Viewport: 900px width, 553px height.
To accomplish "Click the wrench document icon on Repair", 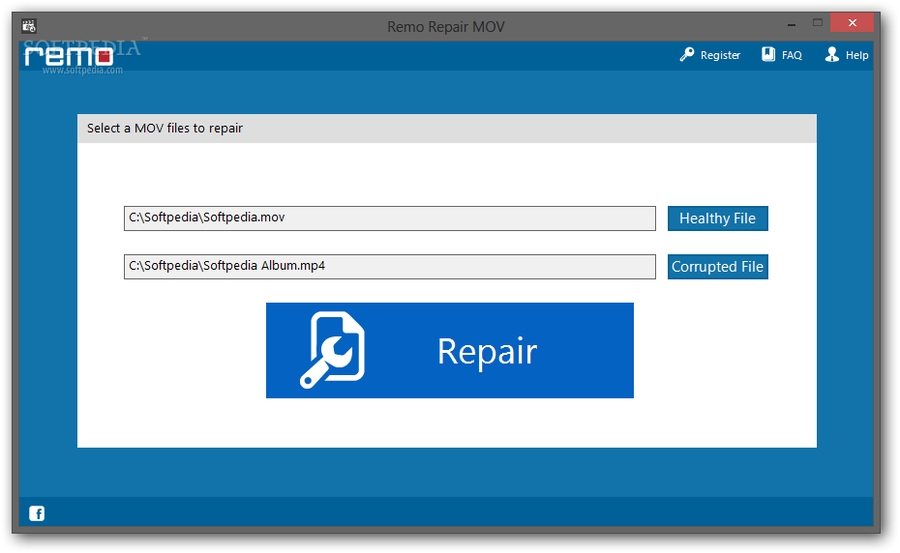I will click(332, 350).
